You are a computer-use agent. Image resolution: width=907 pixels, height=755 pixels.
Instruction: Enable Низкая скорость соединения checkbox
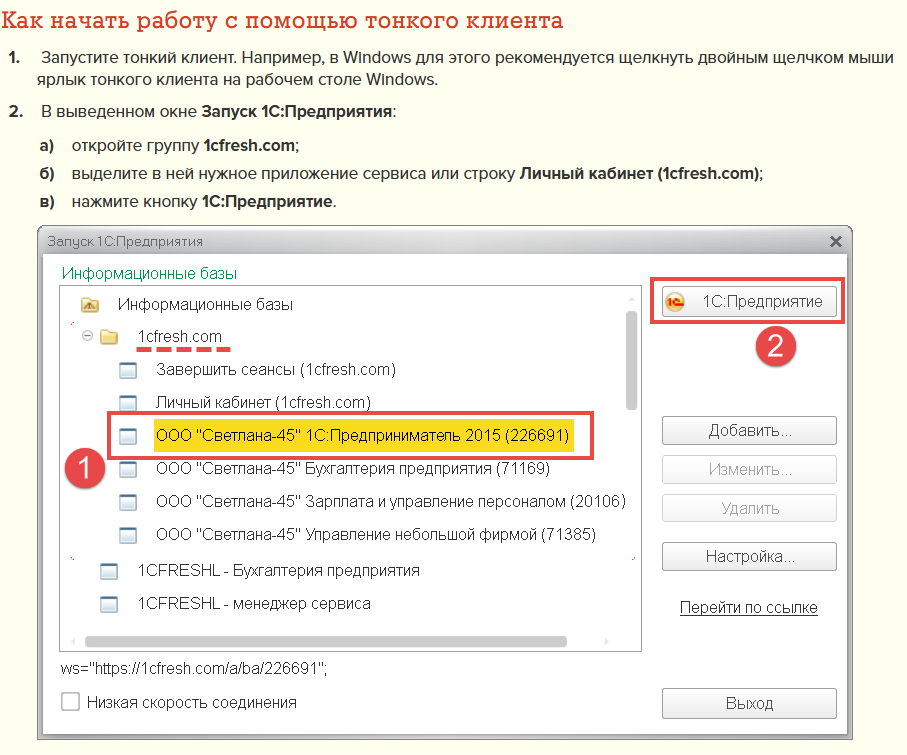(71, 702)
